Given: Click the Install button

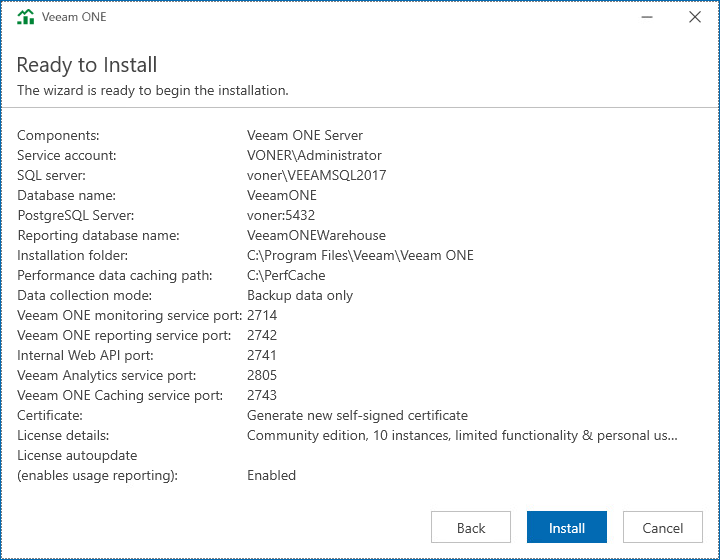Looking at the screenshot, I should [x=567, y=527].
